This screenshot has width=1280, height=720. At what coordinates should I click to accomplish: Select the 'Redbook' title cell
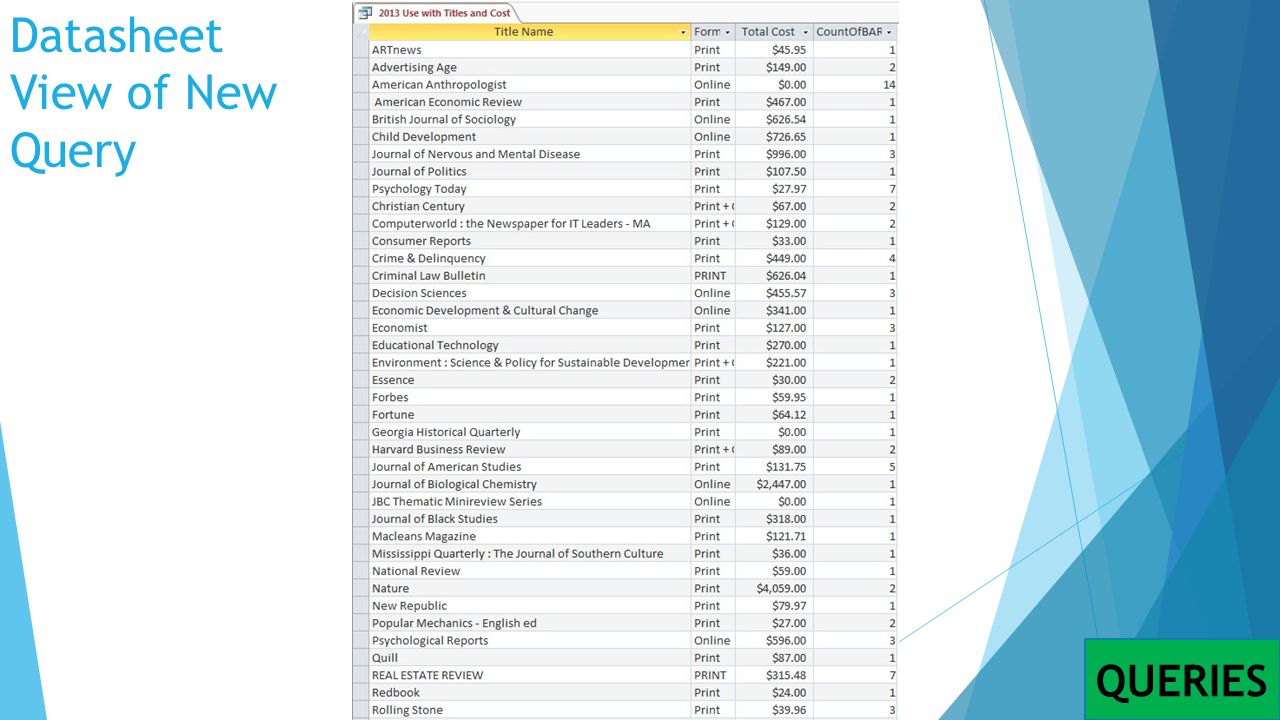[x=529, y=693]
